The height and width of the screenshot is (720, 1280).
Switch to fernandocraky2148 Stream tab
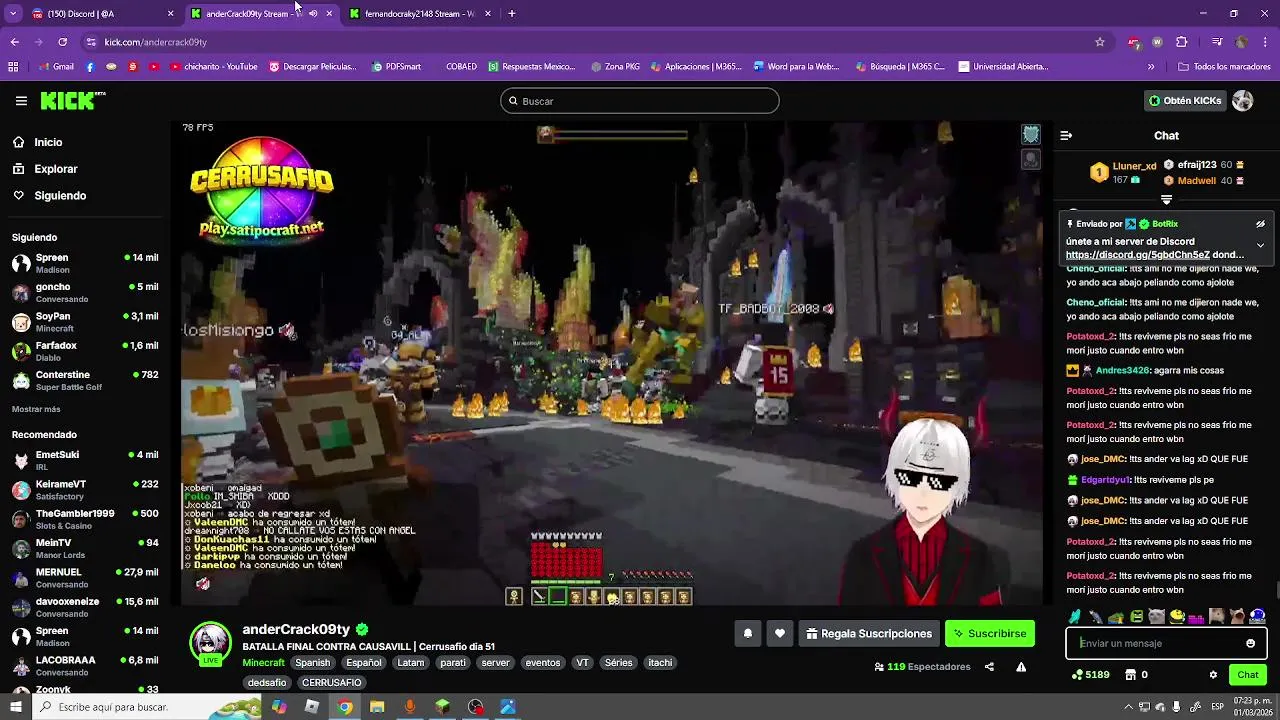pos(420,14)
